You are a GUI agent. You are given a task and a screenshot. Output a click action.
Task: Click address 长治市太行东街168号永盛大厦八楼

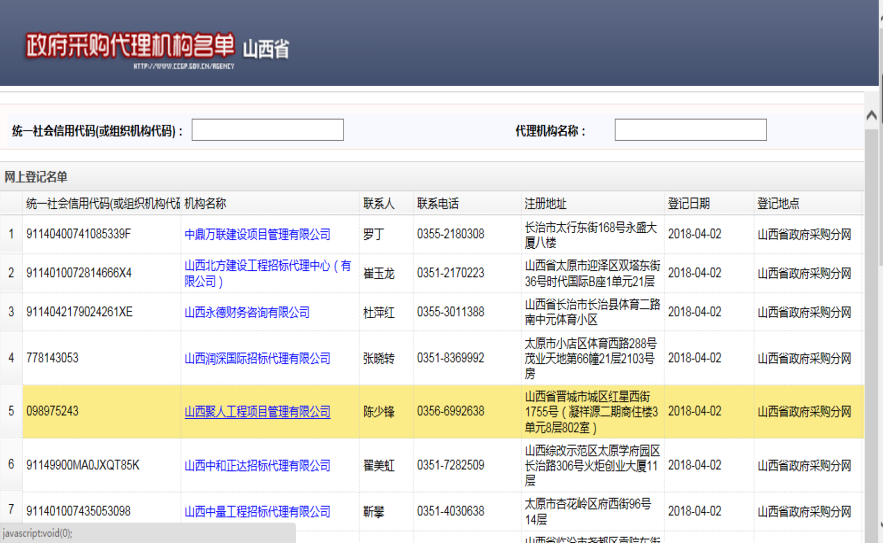point(591,235)
